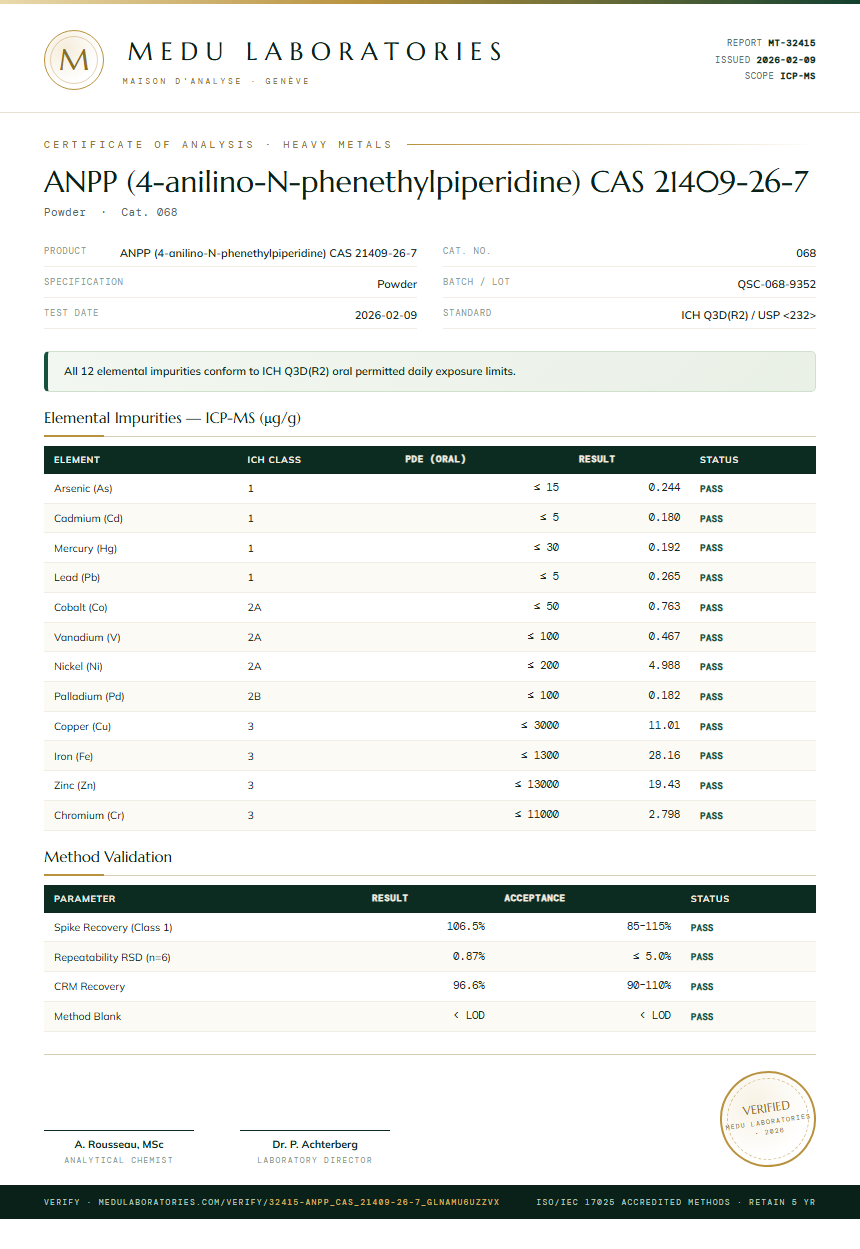Image resolution: width=860 pixels, height=1249 pixels.
Task: Click the Lead (Pb) row label
Action: pos(77,578)
